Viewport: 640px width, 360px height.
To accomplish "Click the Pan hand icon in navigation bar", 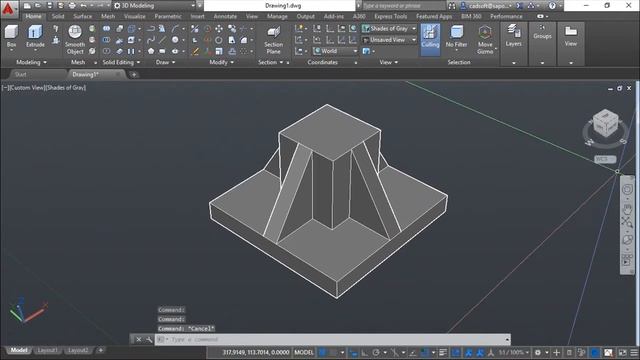I will pyautogui.click(x=627, y=209).
